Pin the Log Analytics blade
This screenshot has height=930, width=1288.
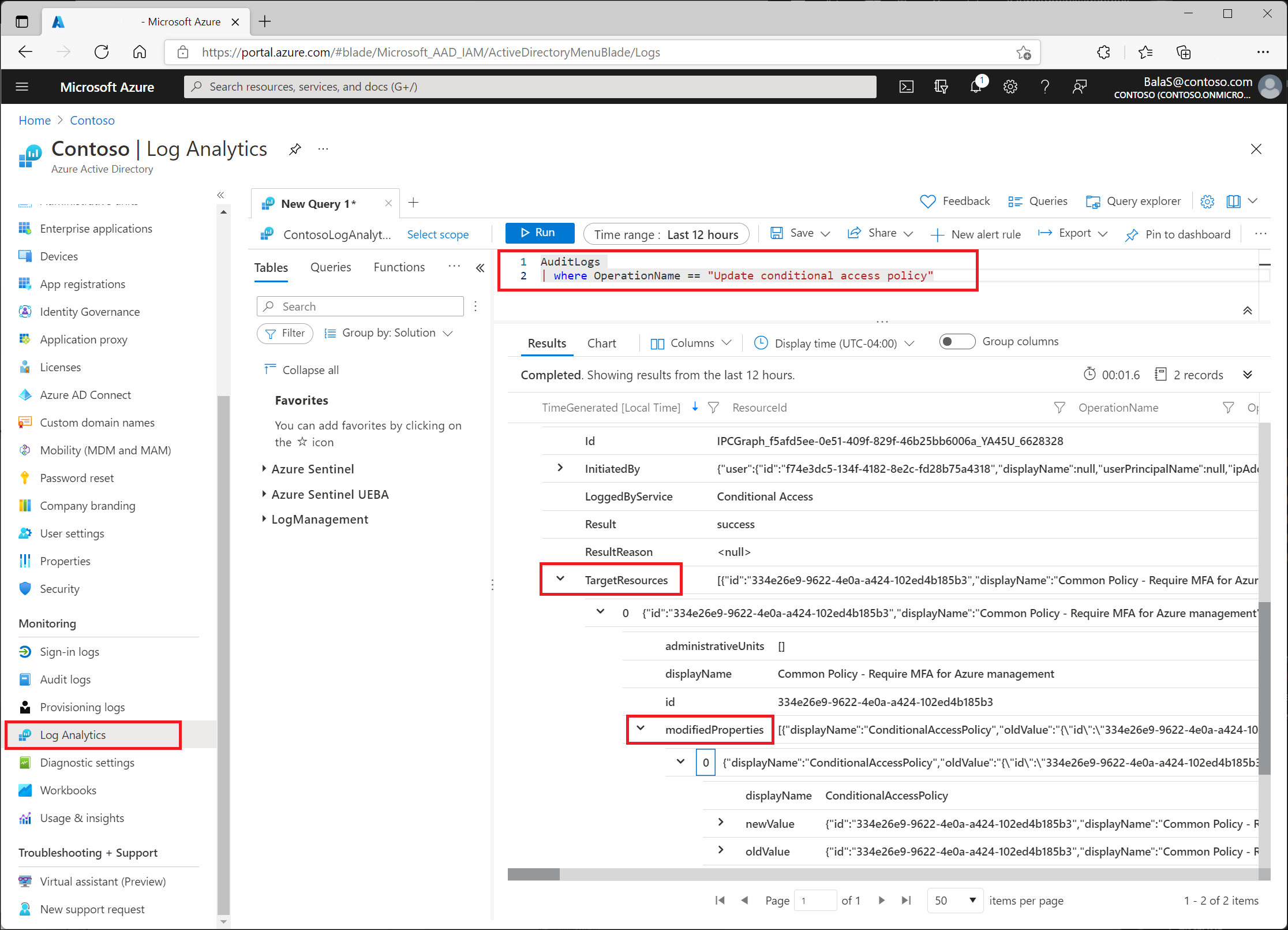pos(295,150)
